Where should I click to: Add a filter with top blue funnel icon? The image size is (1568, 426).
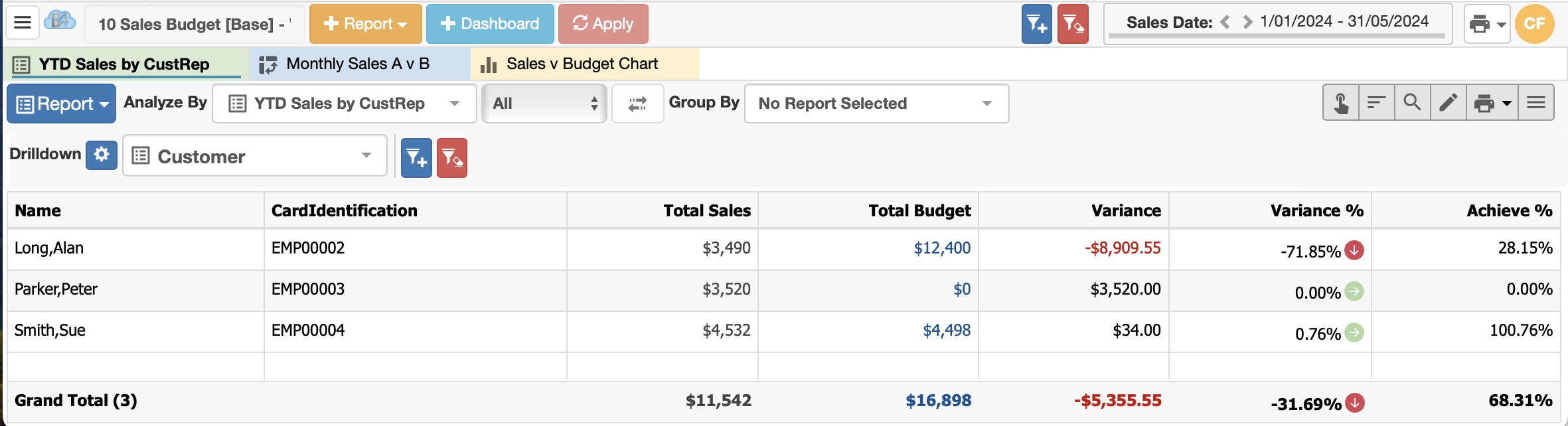pos(1037,24)
